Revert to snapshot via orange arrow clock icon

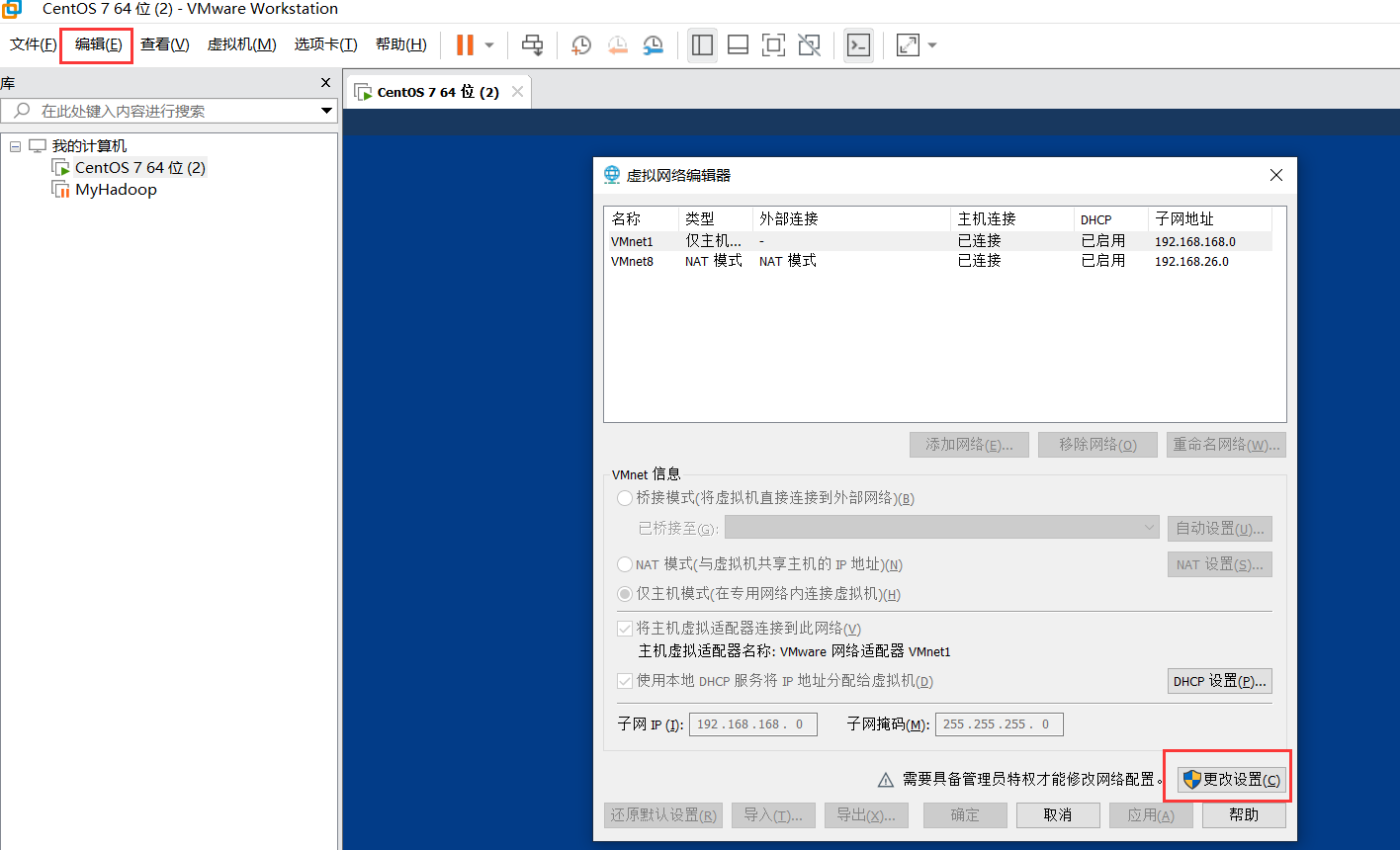(x=618, y=45)
